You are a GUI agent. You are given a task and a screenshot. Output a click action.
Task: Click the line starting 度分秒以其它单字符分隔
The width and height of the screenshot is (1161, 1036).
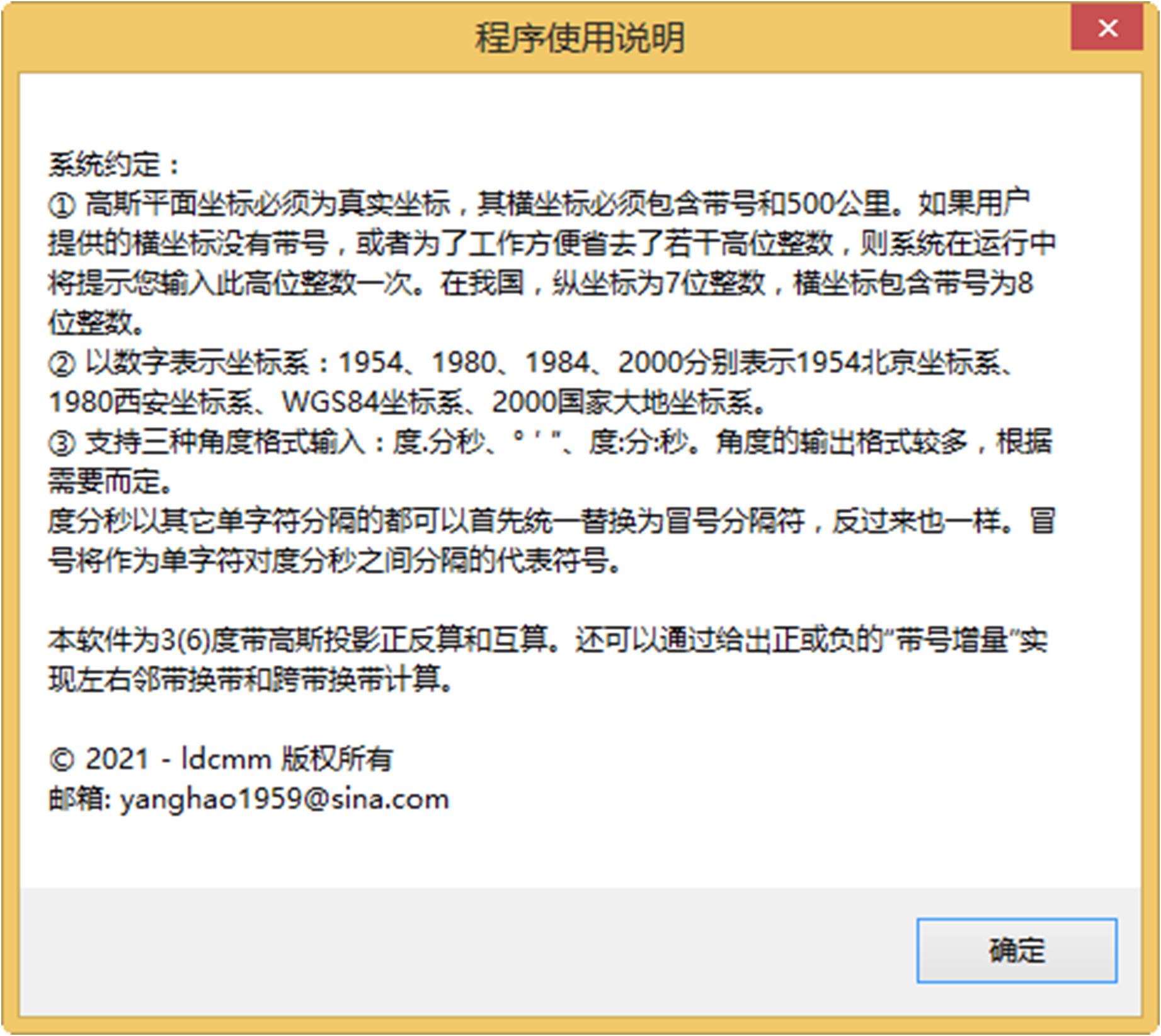551,521
